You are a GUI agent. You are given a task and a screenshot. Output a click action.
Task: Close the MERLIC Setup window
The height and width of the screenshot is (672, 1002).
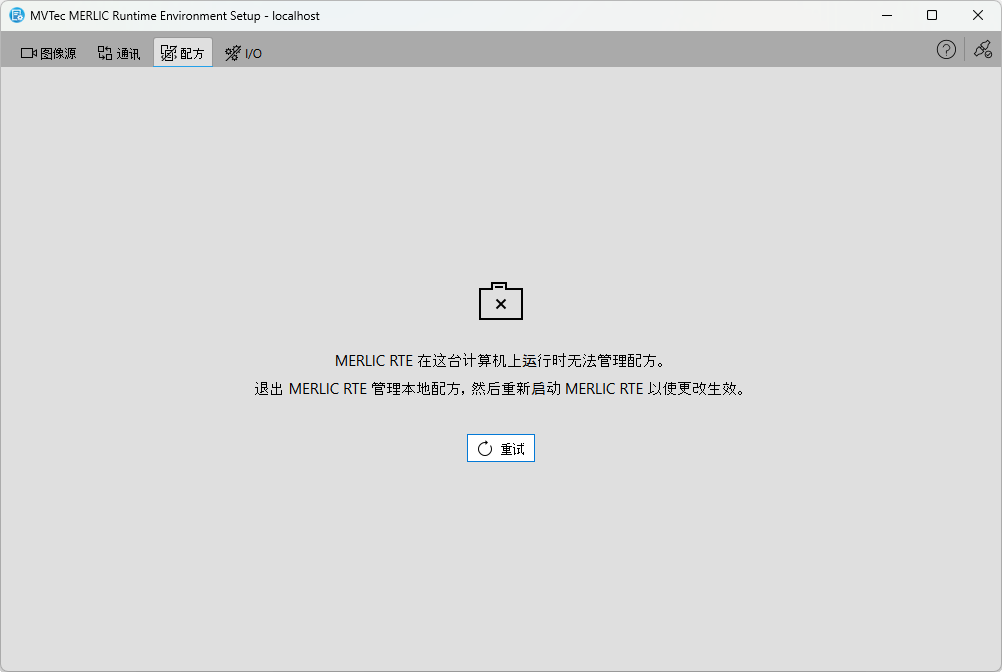click(977, 15)
